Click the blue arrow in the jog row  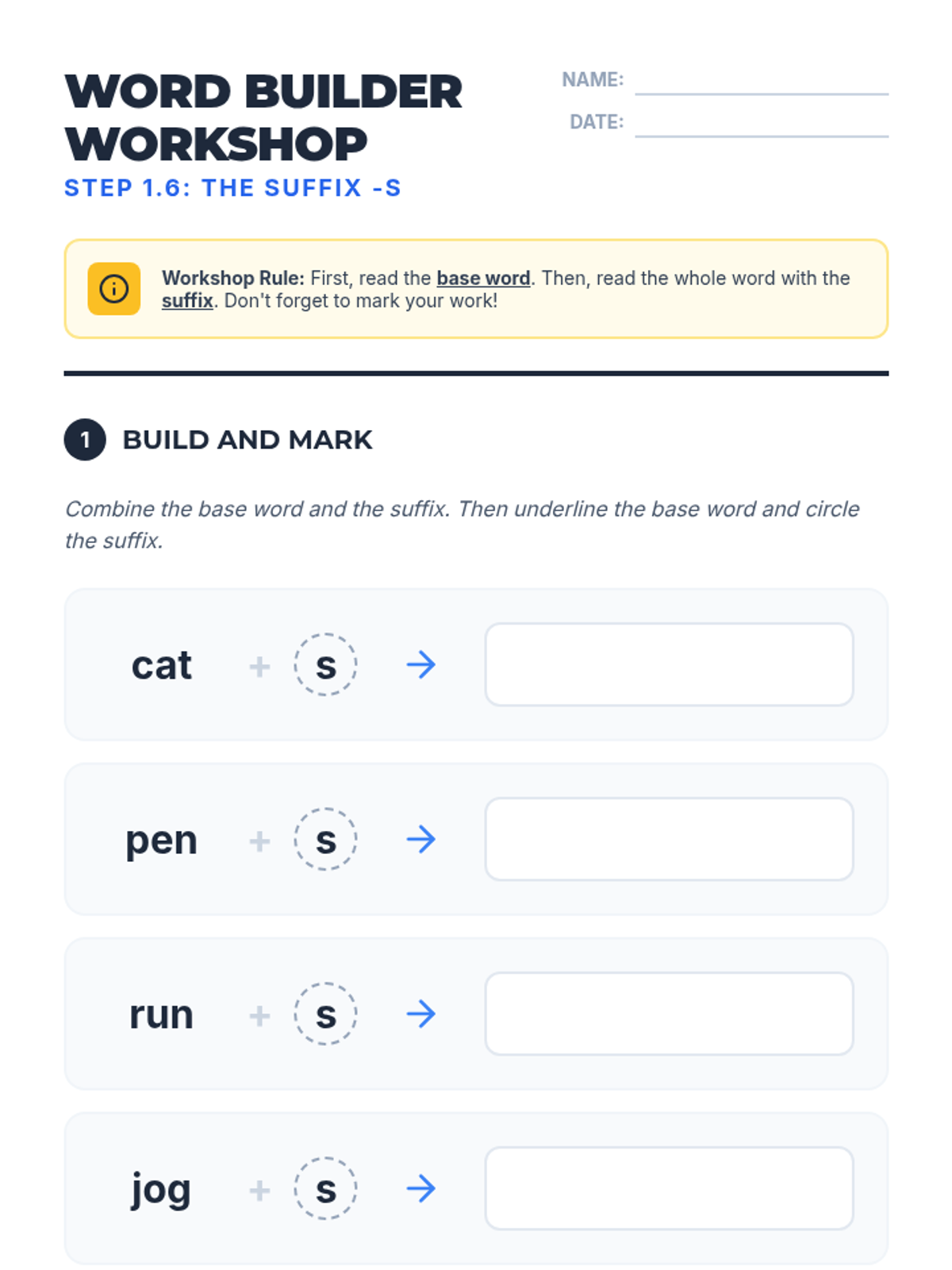[421, 1189]
